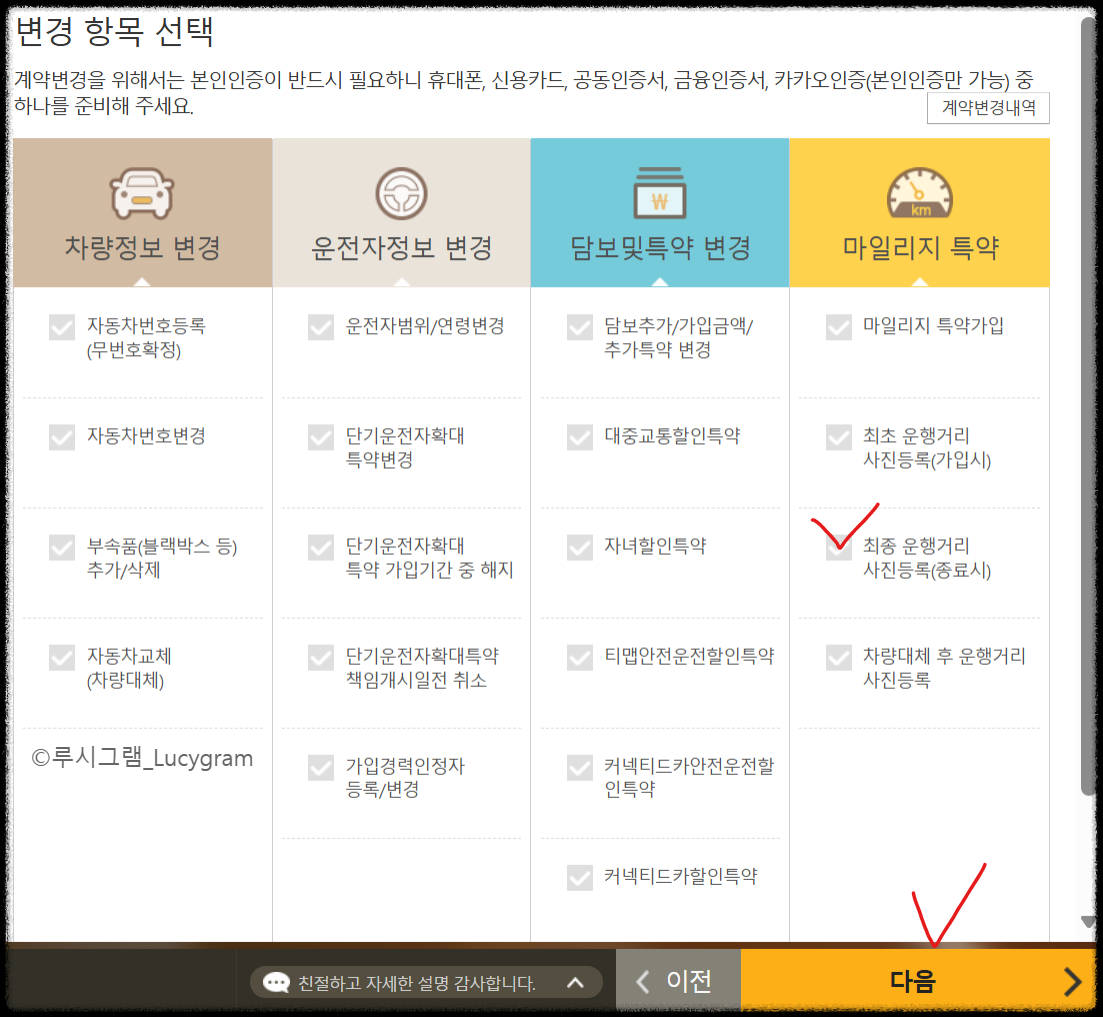Open the 차량정보 변경 tab heading
This screenshot has height=1017, width=1103.
click(x=143, y=212)
